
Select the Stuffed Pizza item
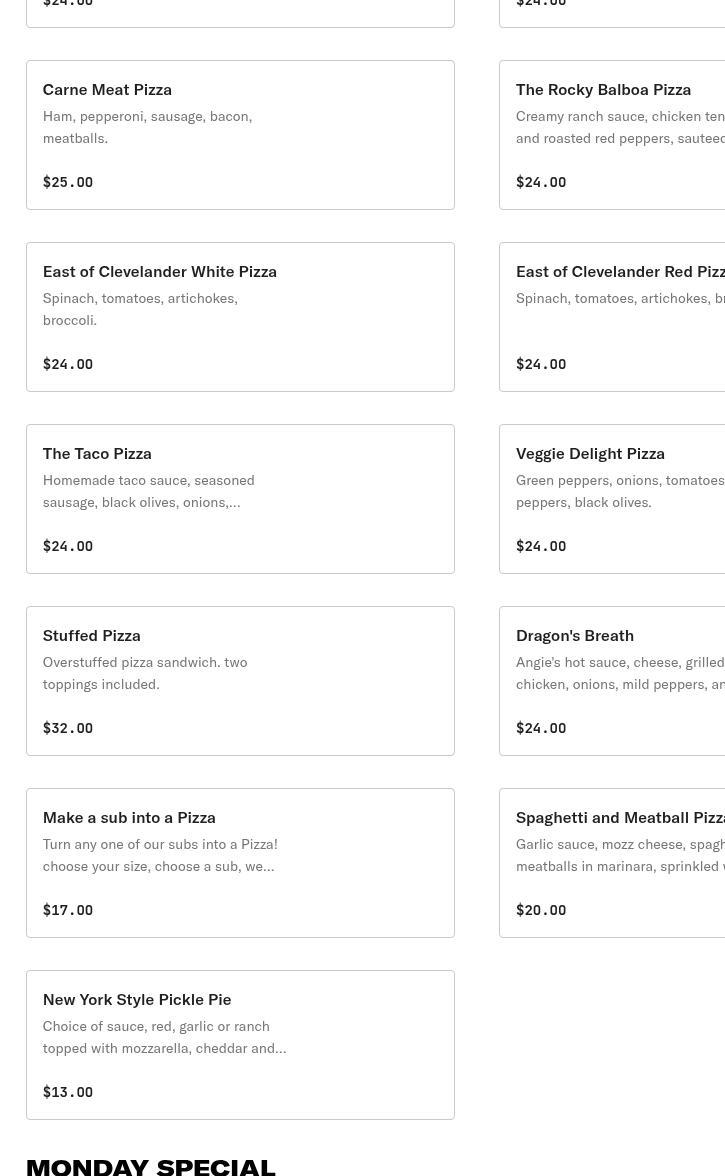(x=240, y=681)
